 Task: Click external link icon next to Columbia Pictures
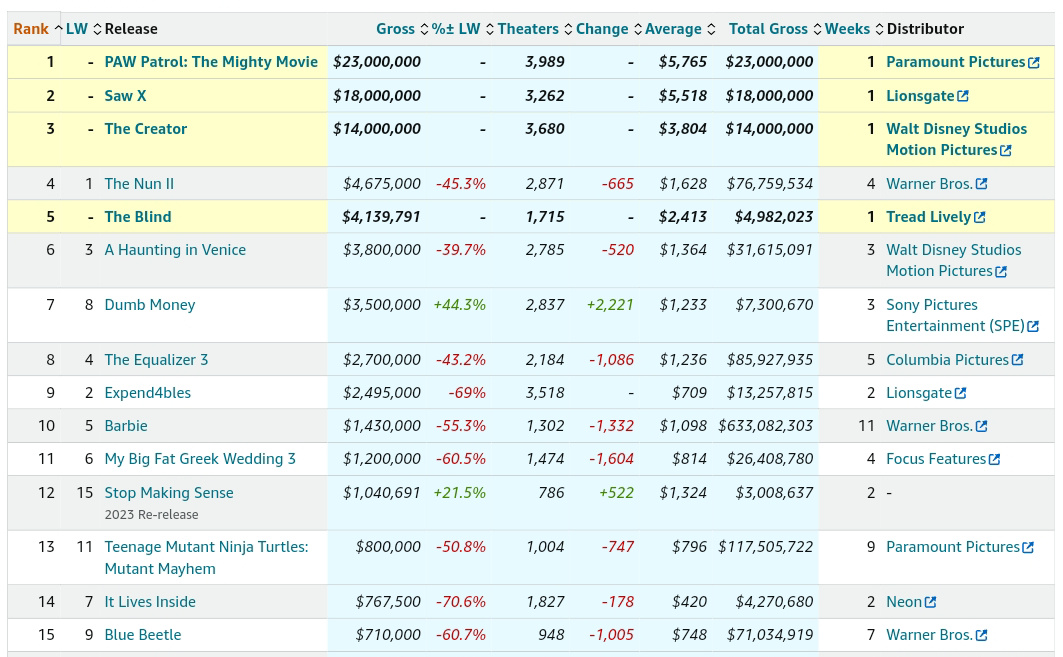click(x=1018, y=360)
